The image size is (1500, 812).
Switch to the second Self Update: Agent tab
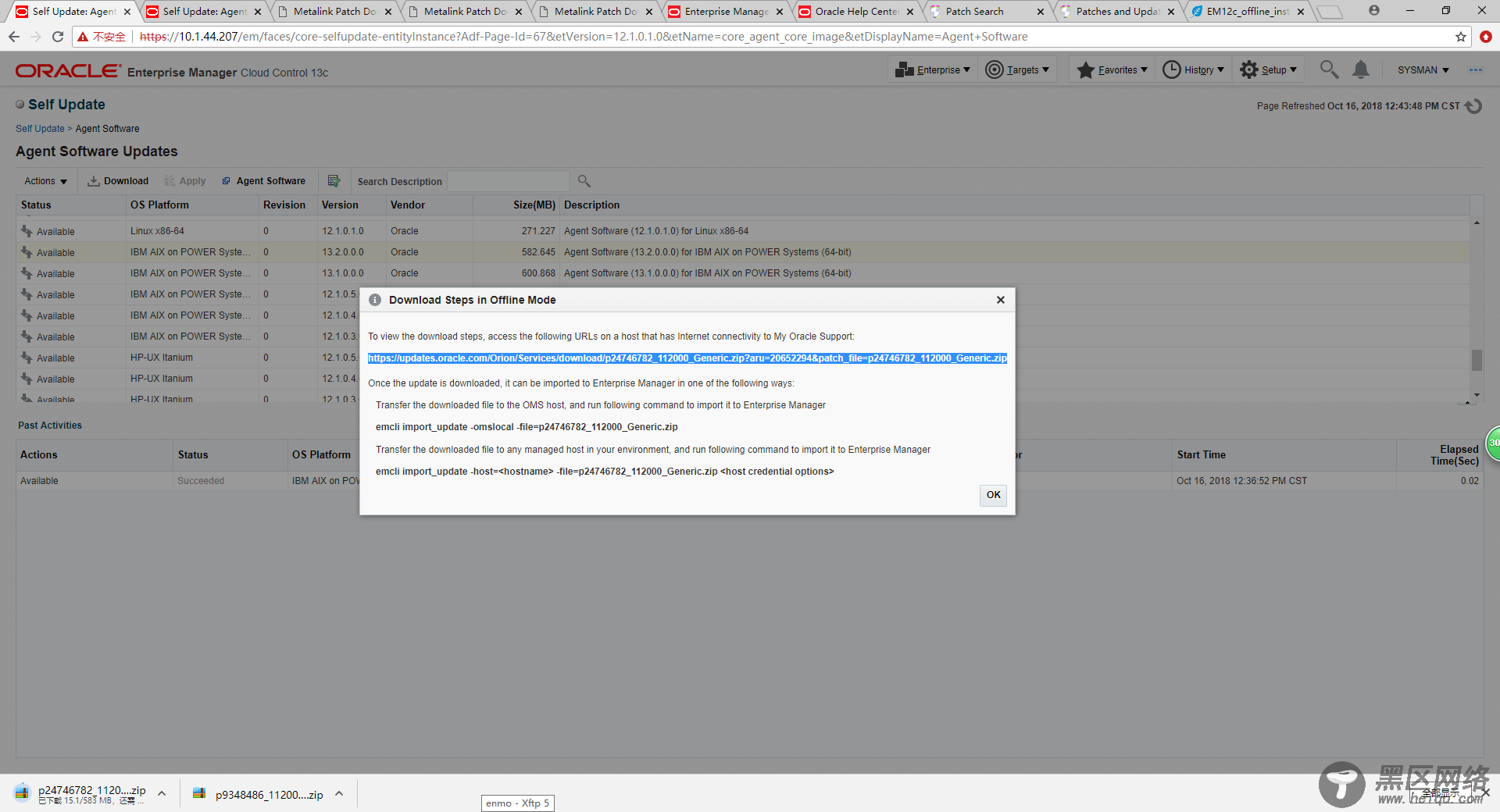click(203, 12)
